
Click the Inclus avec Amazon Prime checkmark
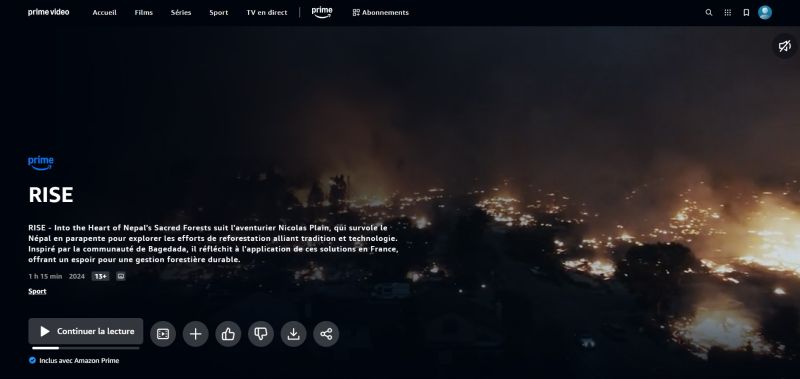33,361
